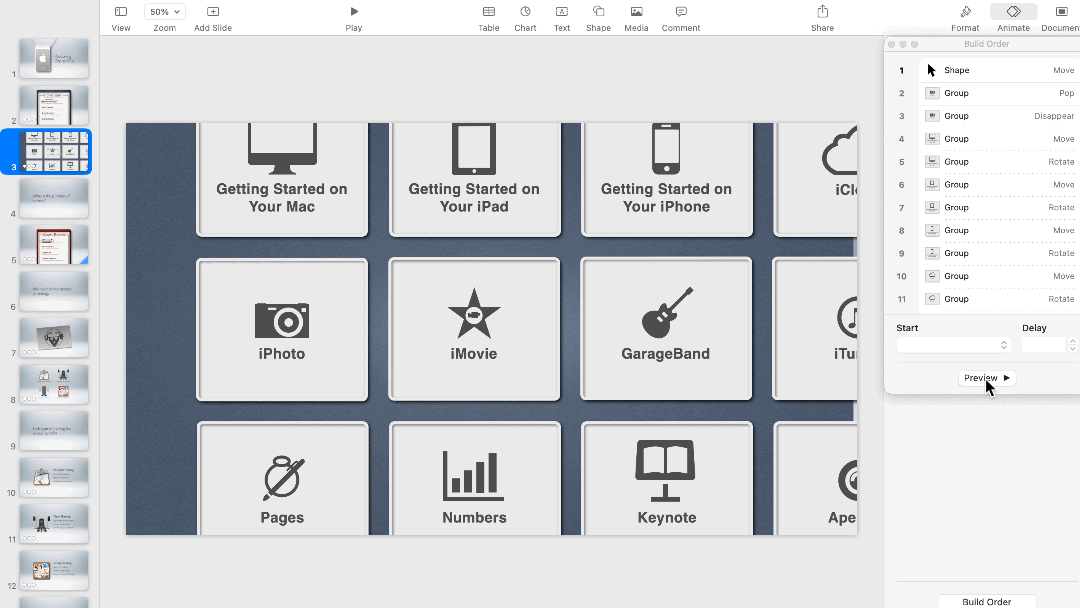Click the Delay input field

click(x=1043, y=345)
